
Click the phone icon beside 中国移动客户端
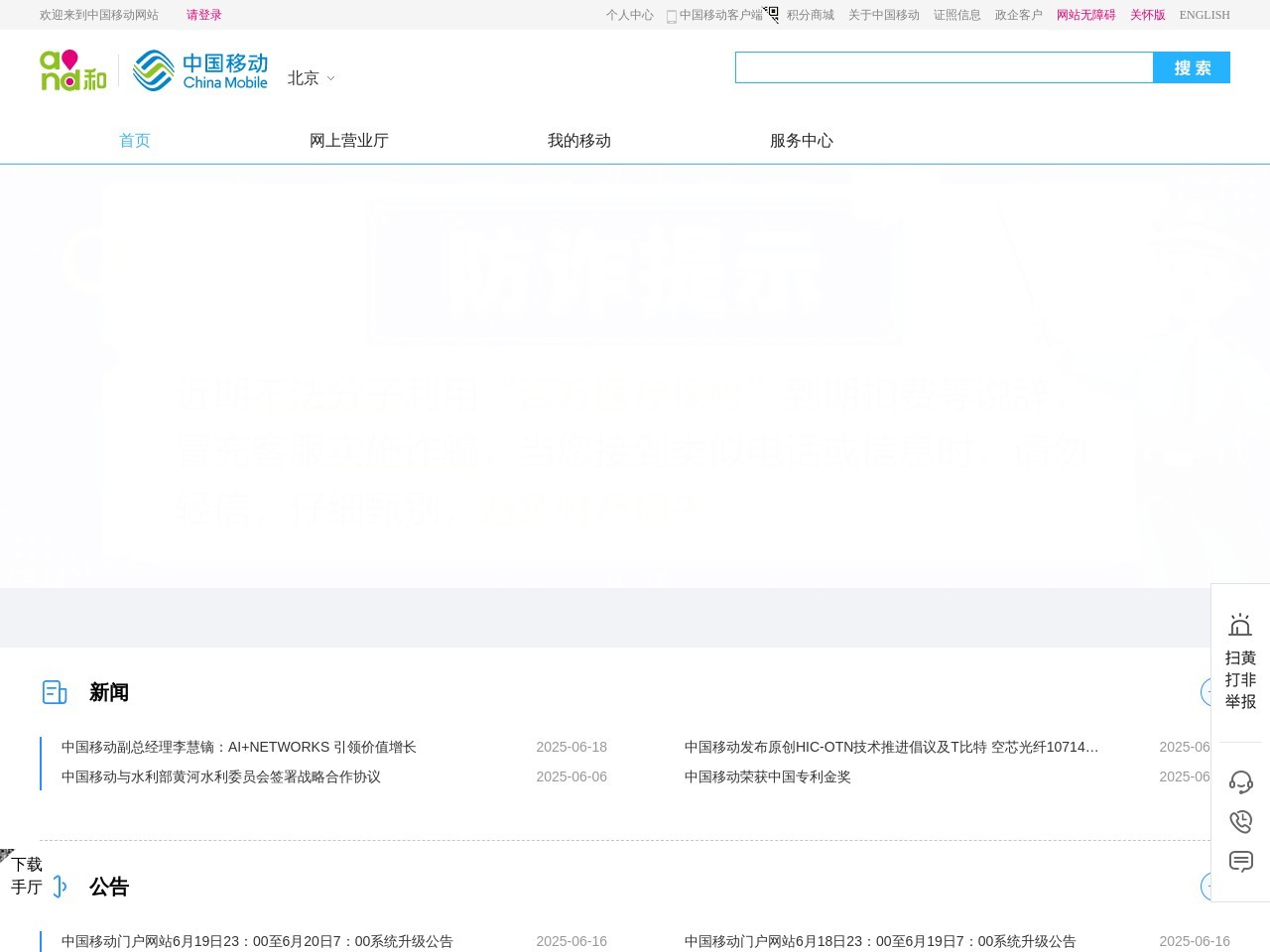pos(672,16)
